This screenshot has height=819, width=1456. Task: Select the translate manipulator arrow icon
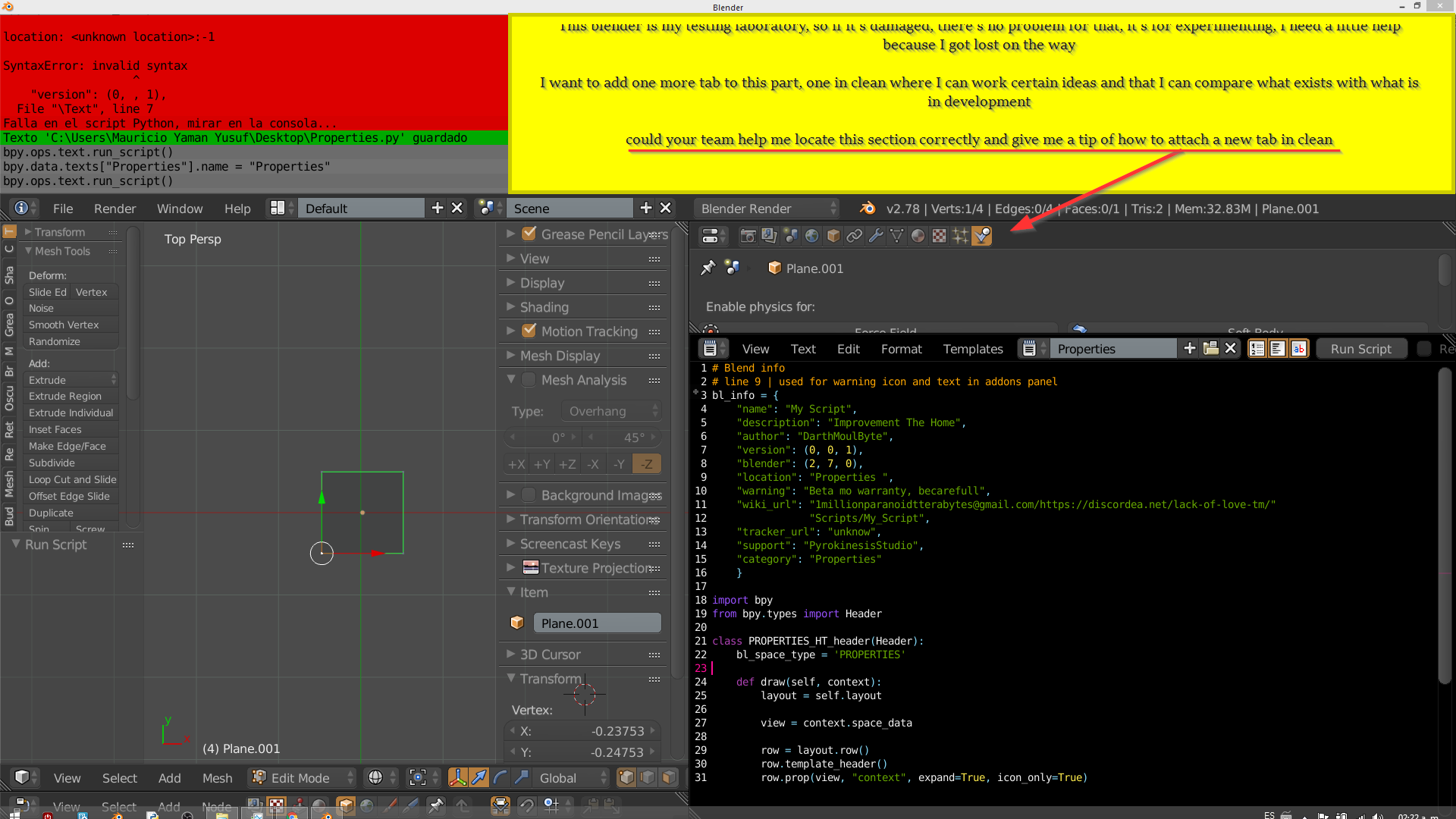(479, 778)
